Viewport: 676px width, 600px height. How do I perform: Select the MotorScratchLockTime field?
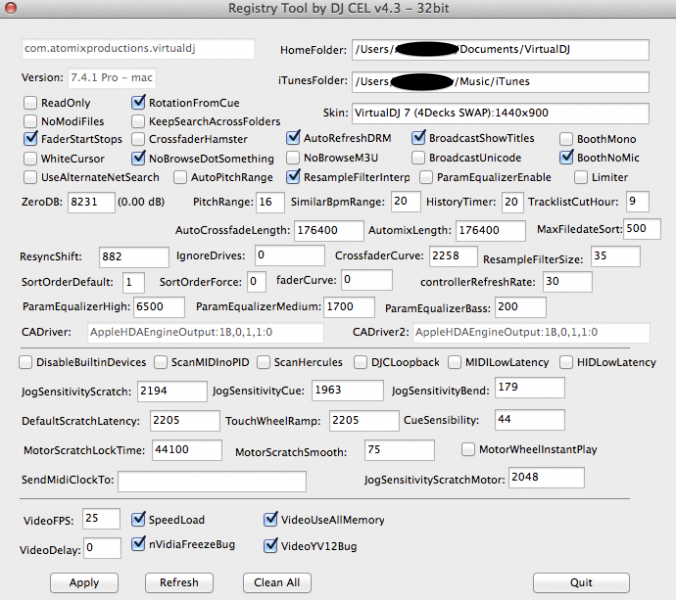(187, 450)
